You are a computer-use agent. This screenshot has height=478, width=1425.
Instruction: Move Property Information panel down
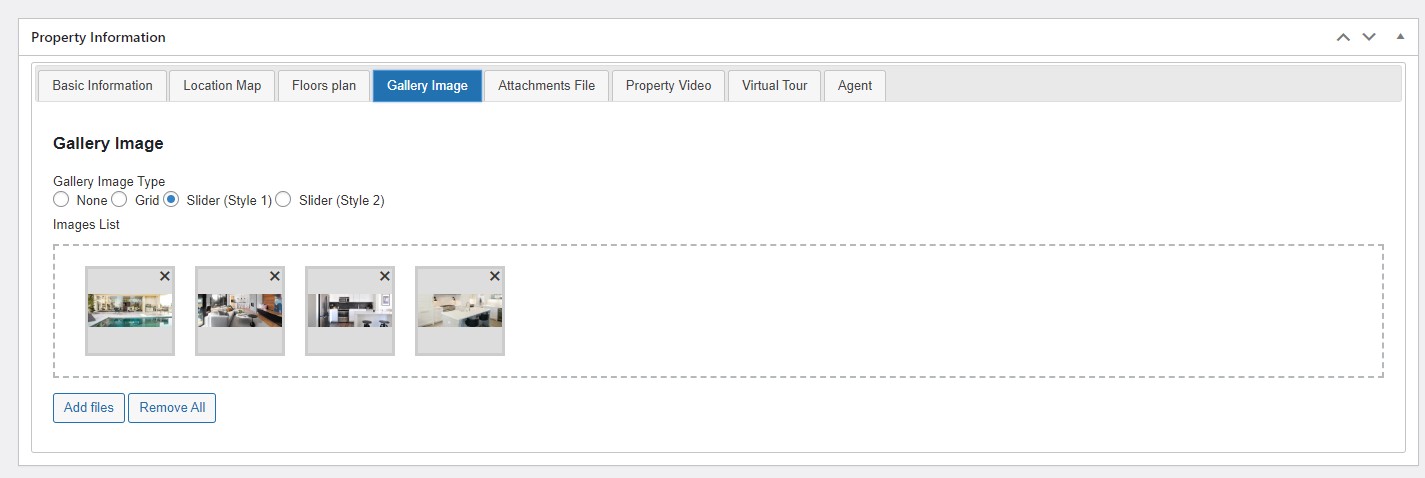(x=1369, y=37)
